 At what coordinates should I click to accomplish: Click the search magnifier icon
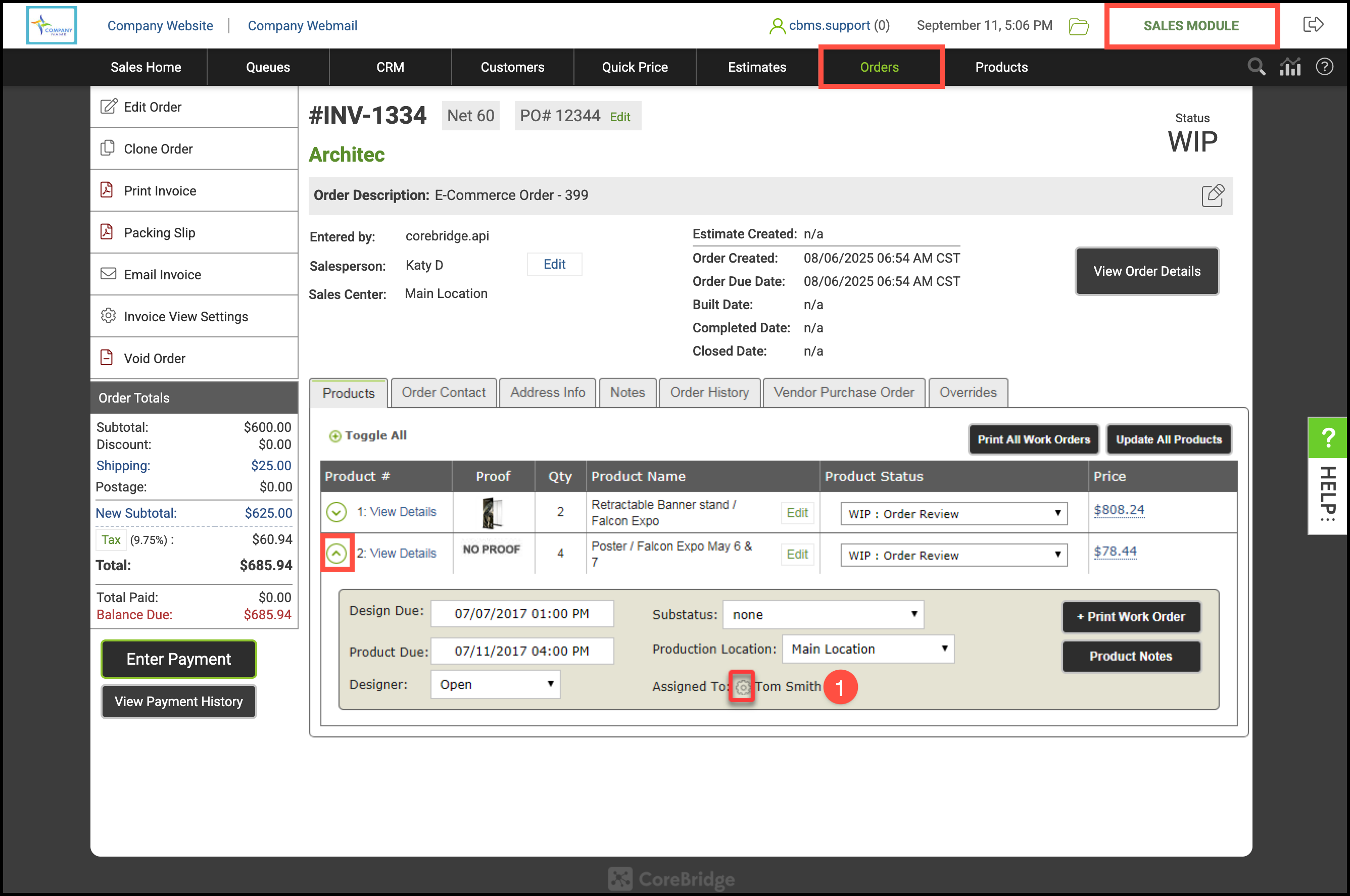click(1256, 67)
